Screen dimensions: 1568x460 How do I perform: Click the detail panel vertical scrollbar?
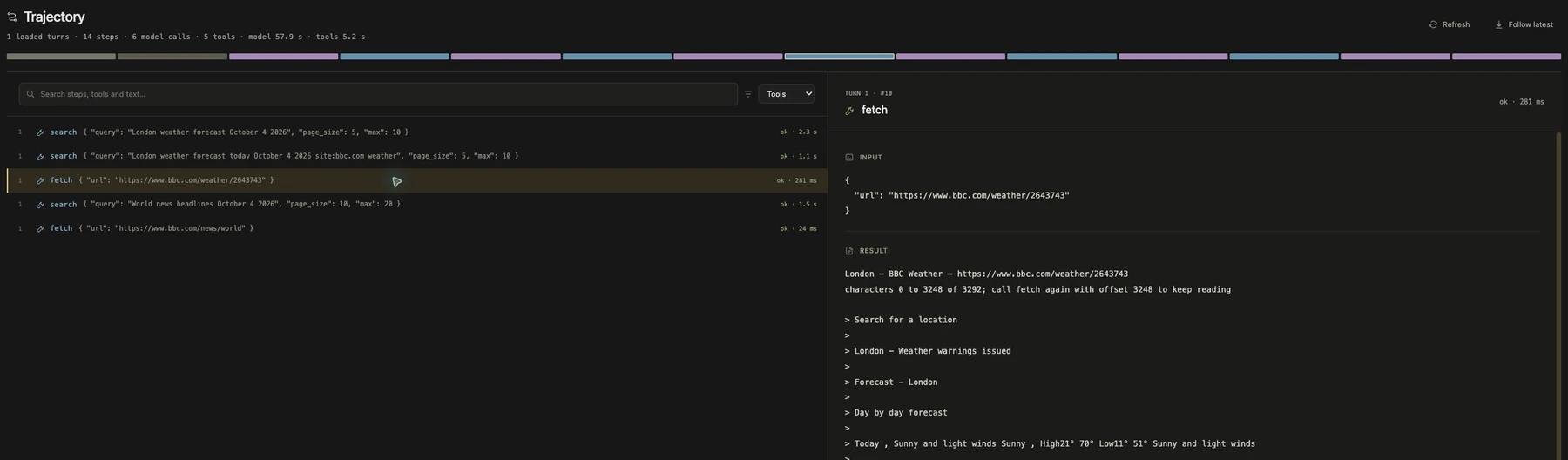(1558, 296)
